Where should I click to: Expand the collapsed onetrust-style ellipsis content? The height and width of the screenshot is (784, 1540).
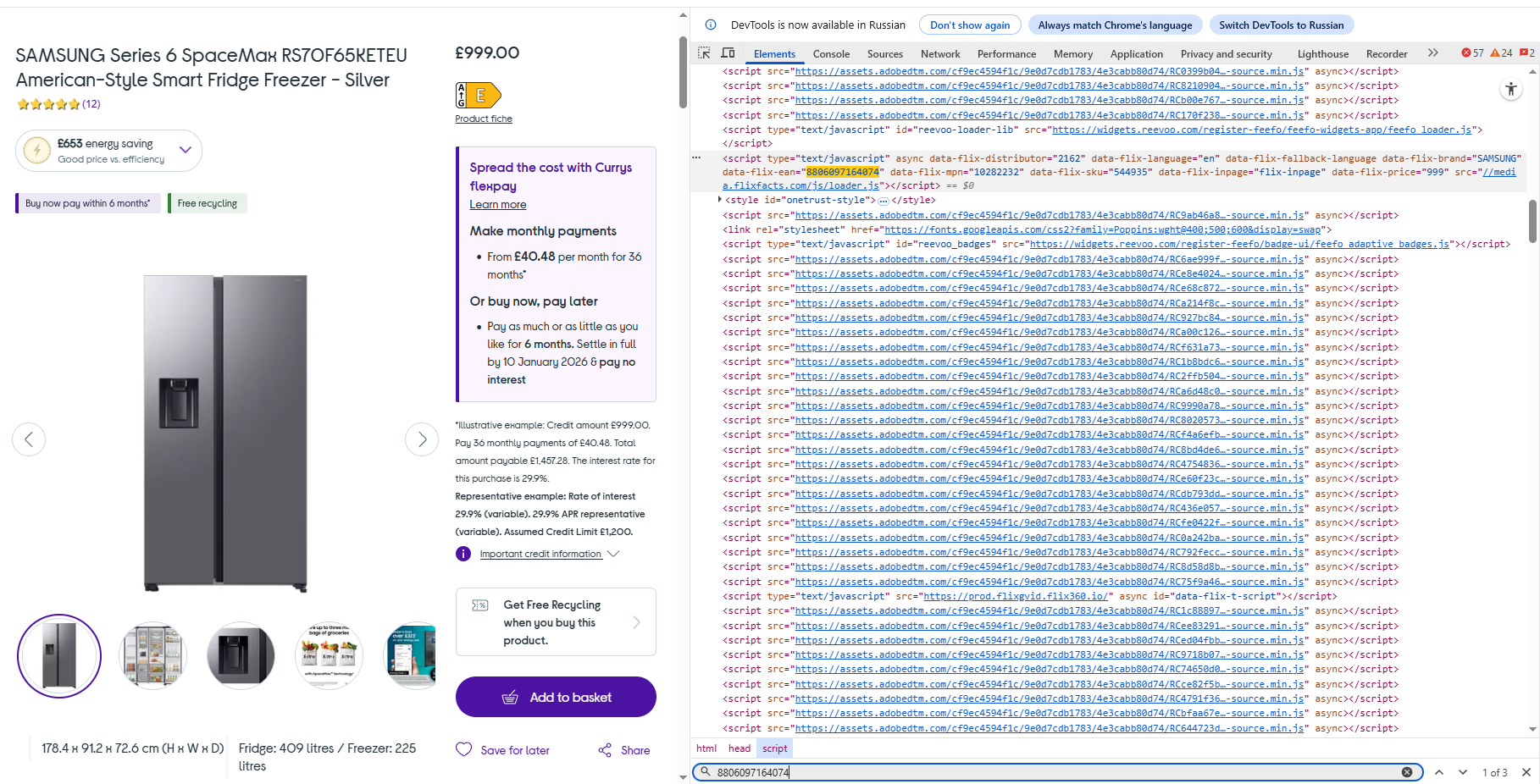click(884, 201)
